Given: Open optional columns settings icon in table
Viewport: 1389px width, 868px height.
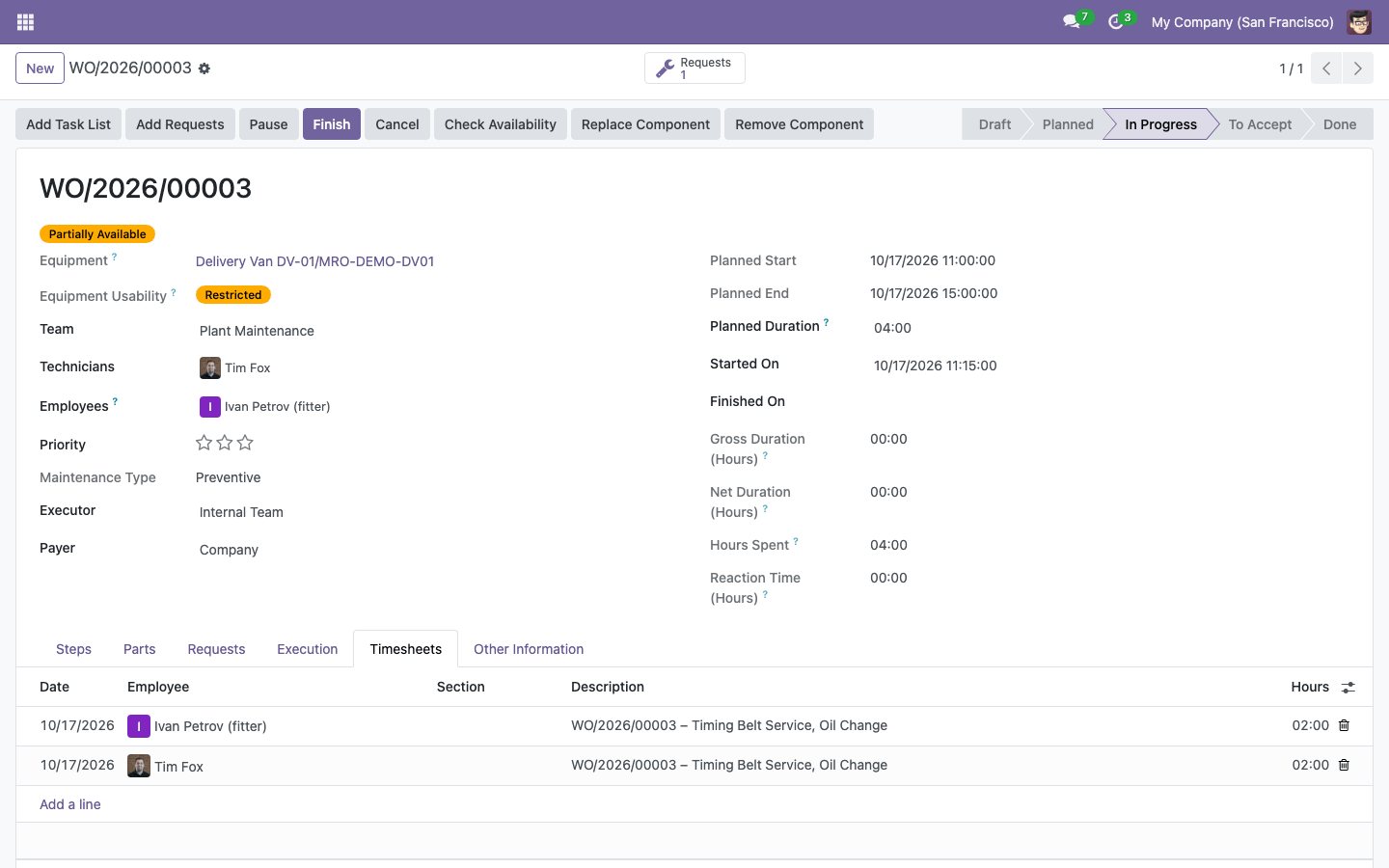Looking at the screenshot, I should (x=1348, y=687).
